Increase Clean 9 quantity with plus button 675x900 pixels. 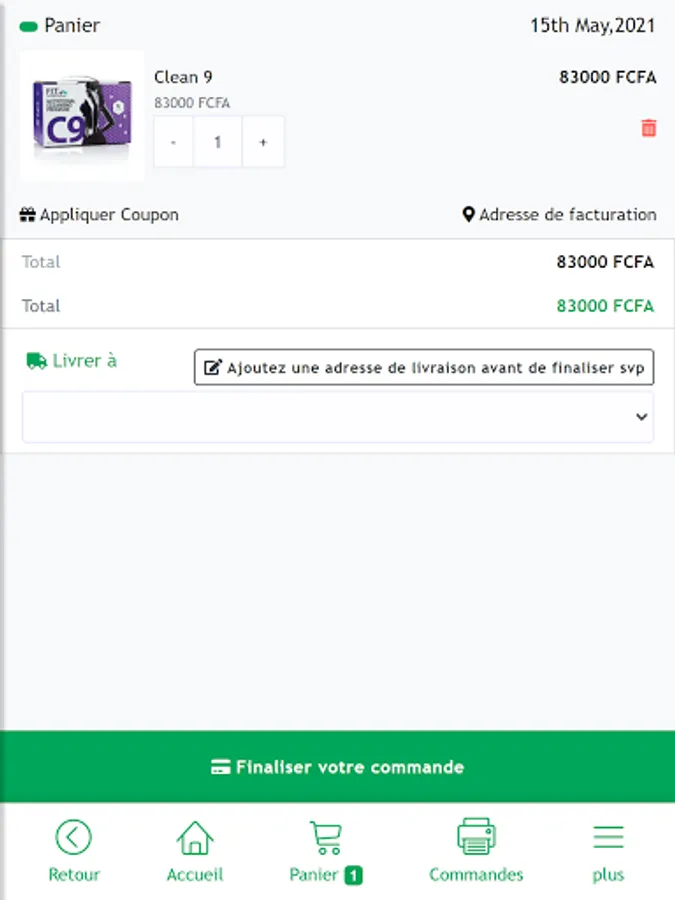coord(263,142)
